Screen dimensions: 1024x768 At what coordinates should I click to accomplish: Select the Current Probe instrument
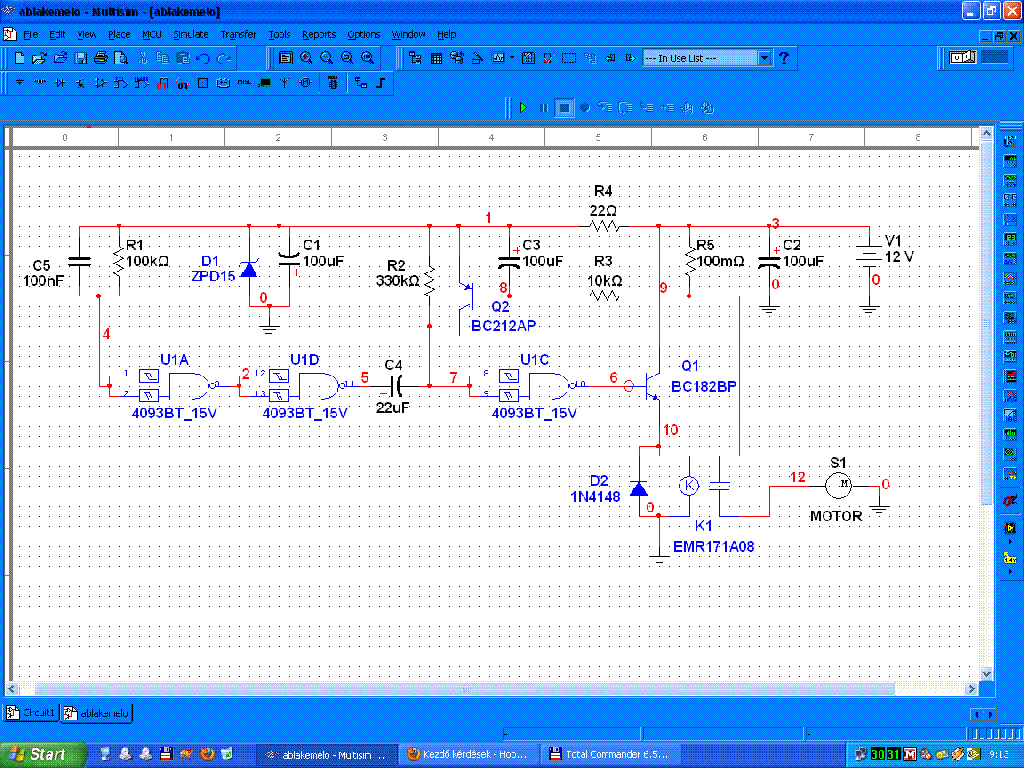tap(1010, 500)
